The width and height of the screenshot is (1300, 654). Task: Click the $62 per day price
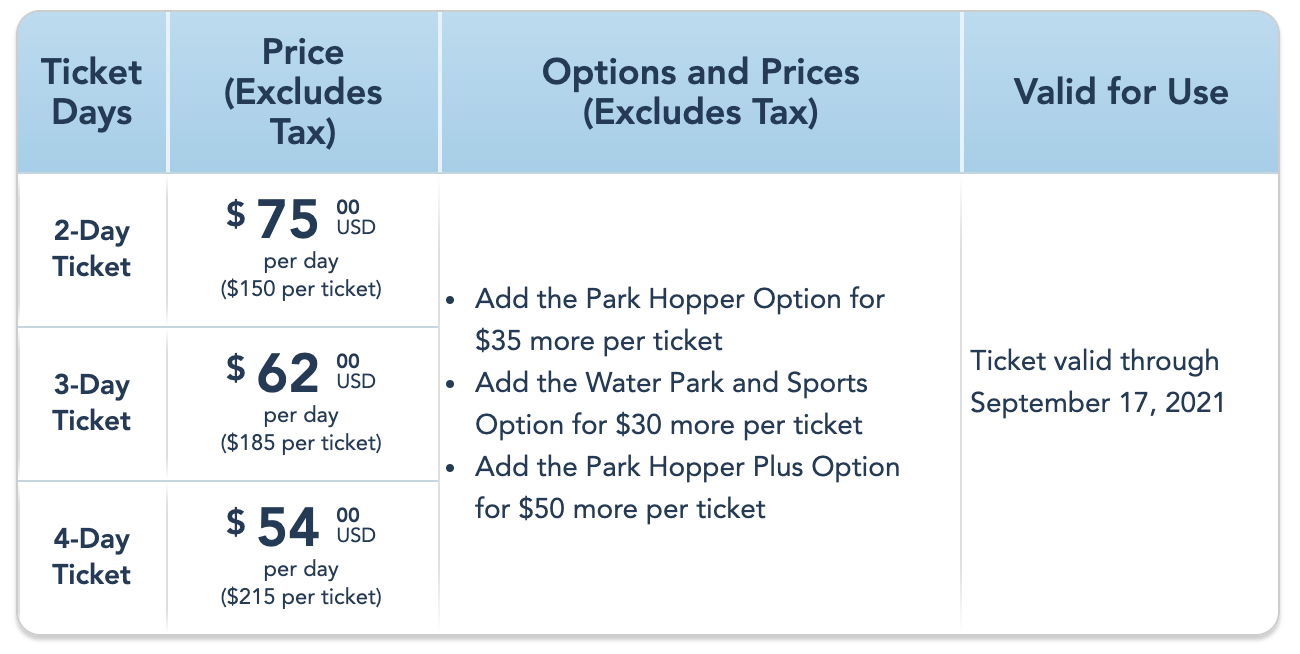(x=288, y=374)
